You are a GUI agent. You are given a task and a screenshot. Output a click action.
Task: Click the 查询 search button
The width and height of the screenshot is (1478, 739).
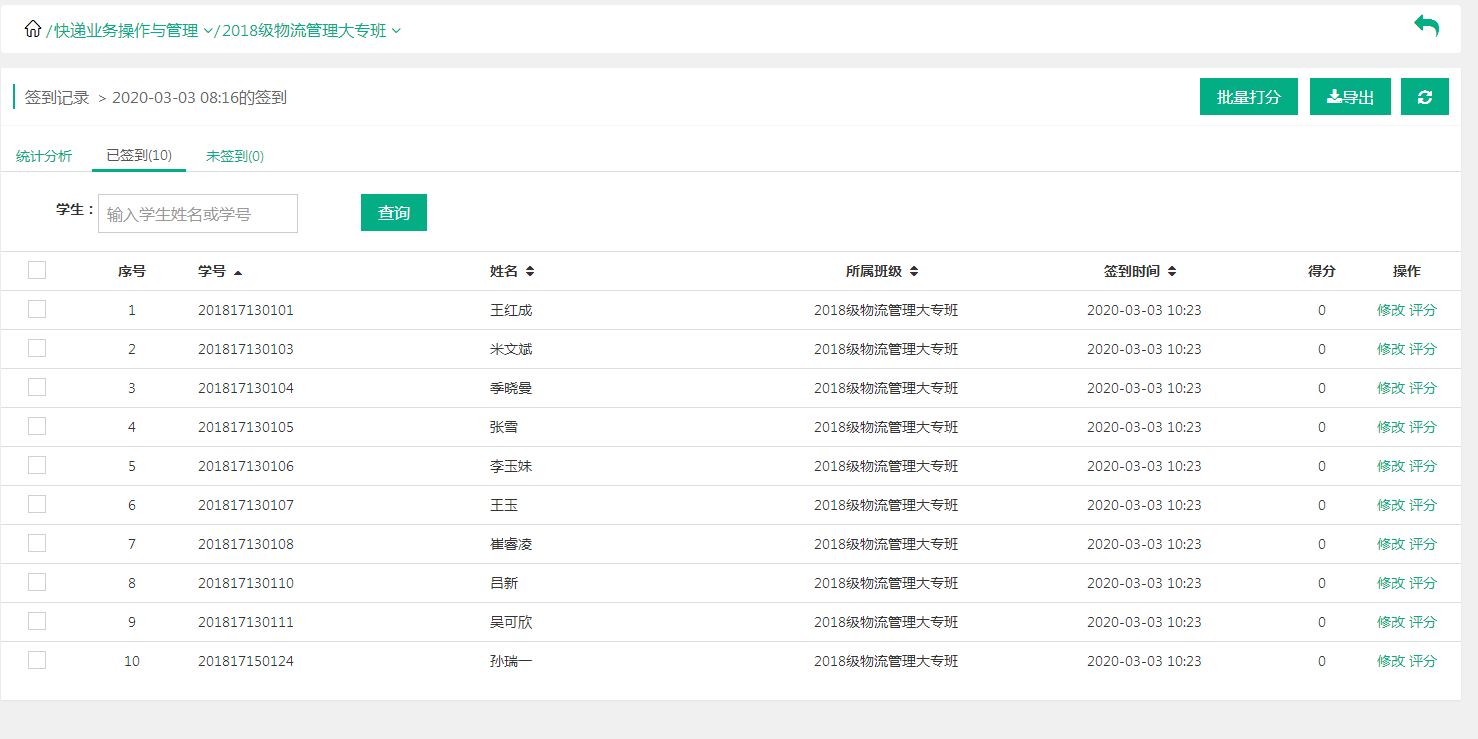(x=393, y=213)
